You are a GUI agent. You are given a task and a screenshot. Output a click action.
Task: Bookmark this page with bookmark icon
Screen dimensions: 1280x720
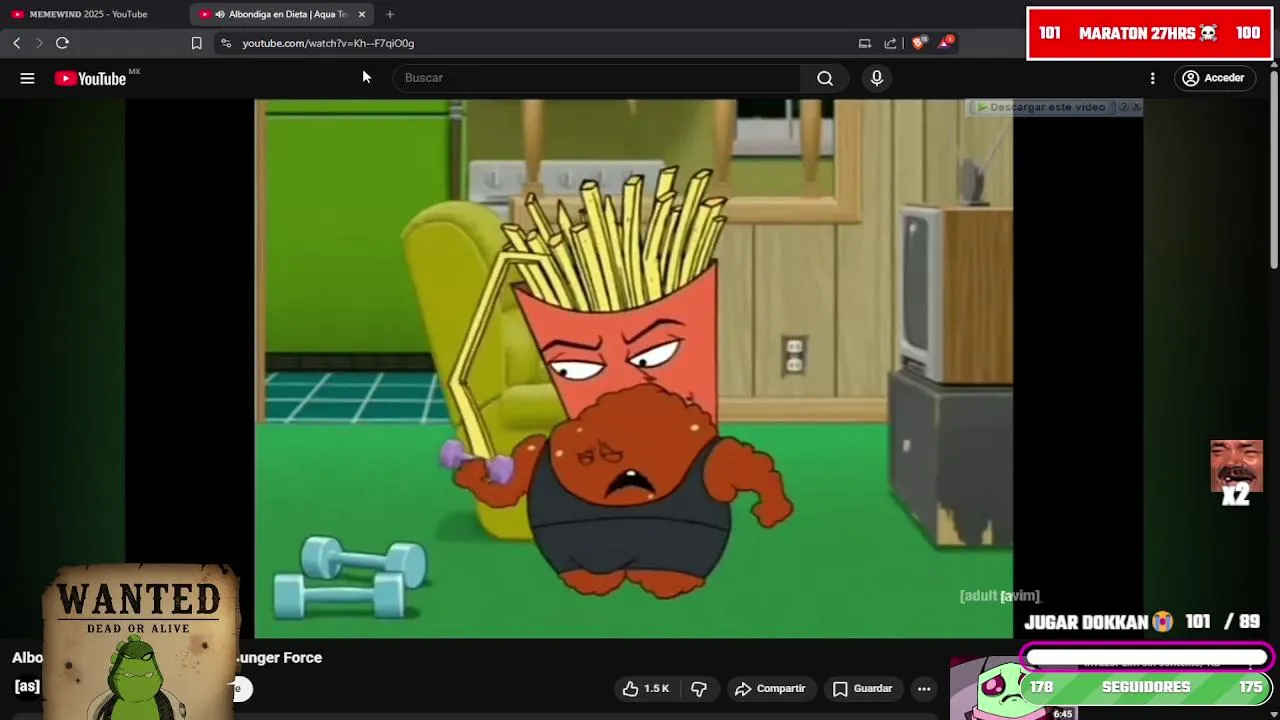click(x=196, y=43)
